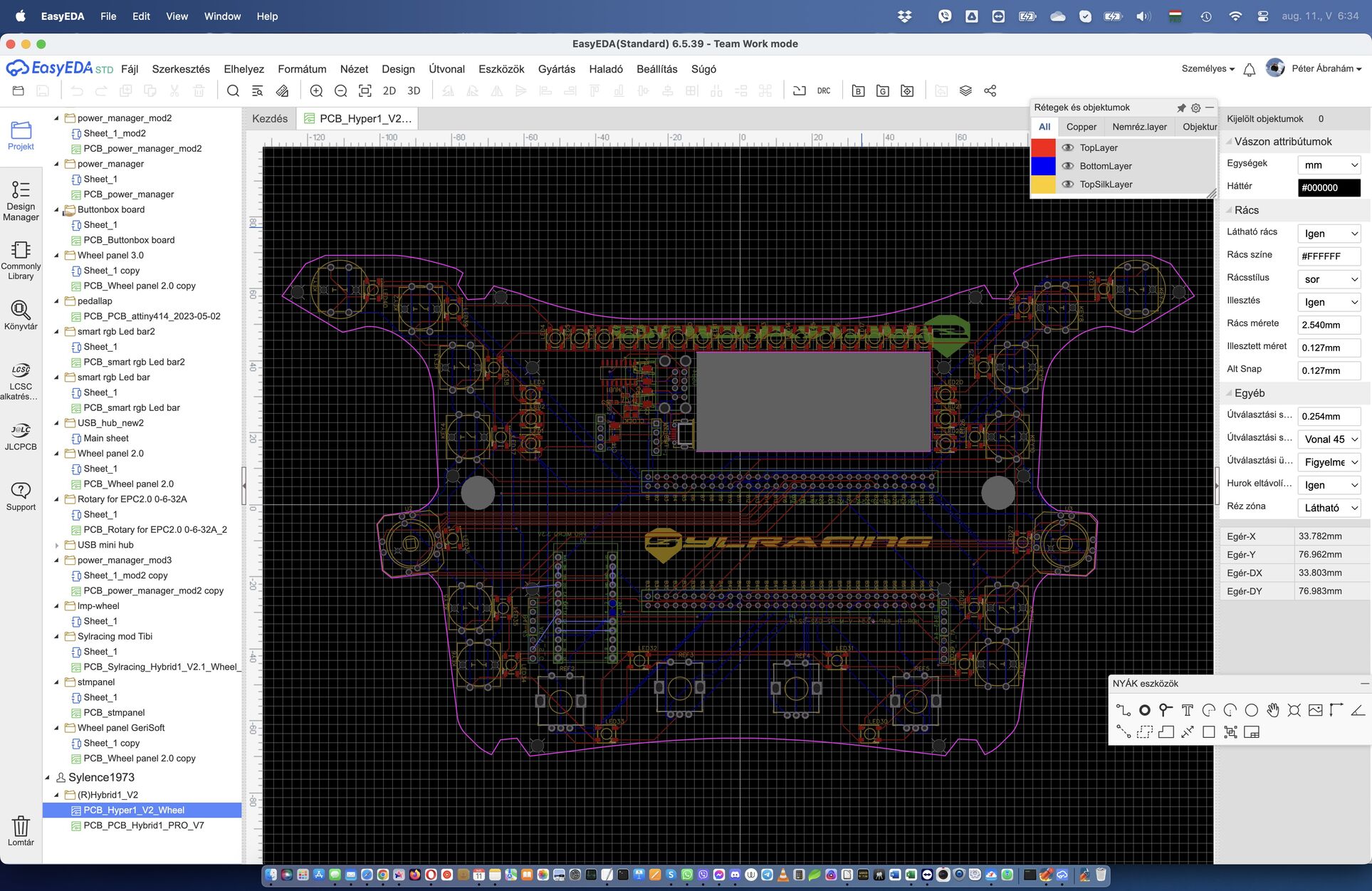Select the Hole tool in NYÁK eszközök

coord(1294,710)
